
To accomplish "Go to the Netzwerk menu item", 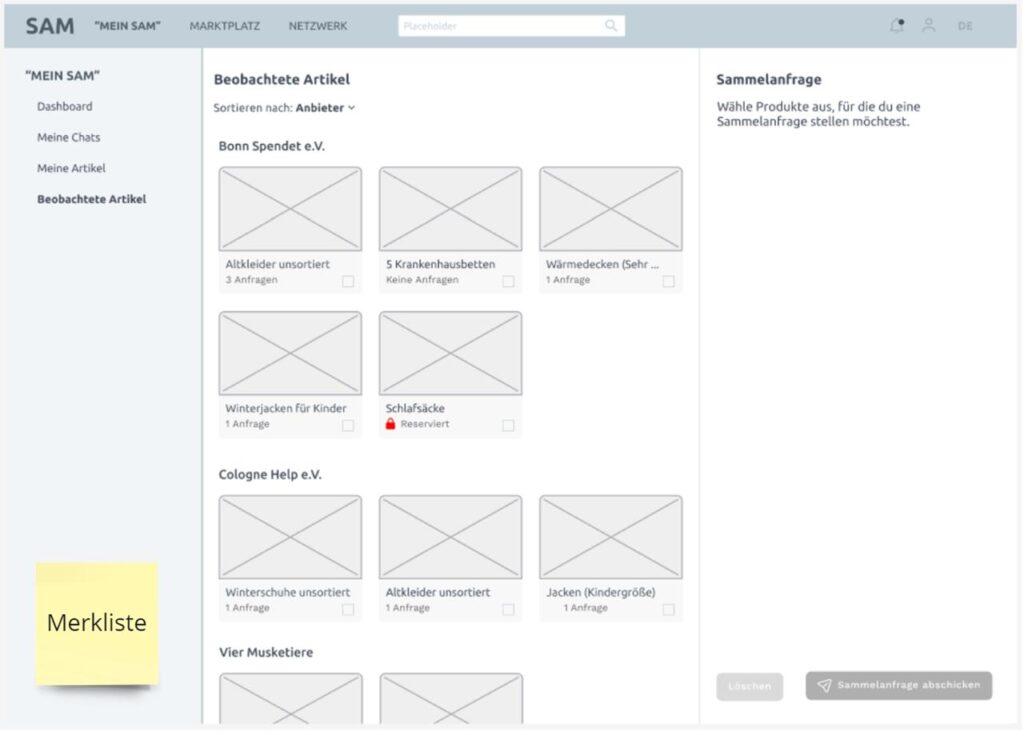I will click(x=318, y=26).
